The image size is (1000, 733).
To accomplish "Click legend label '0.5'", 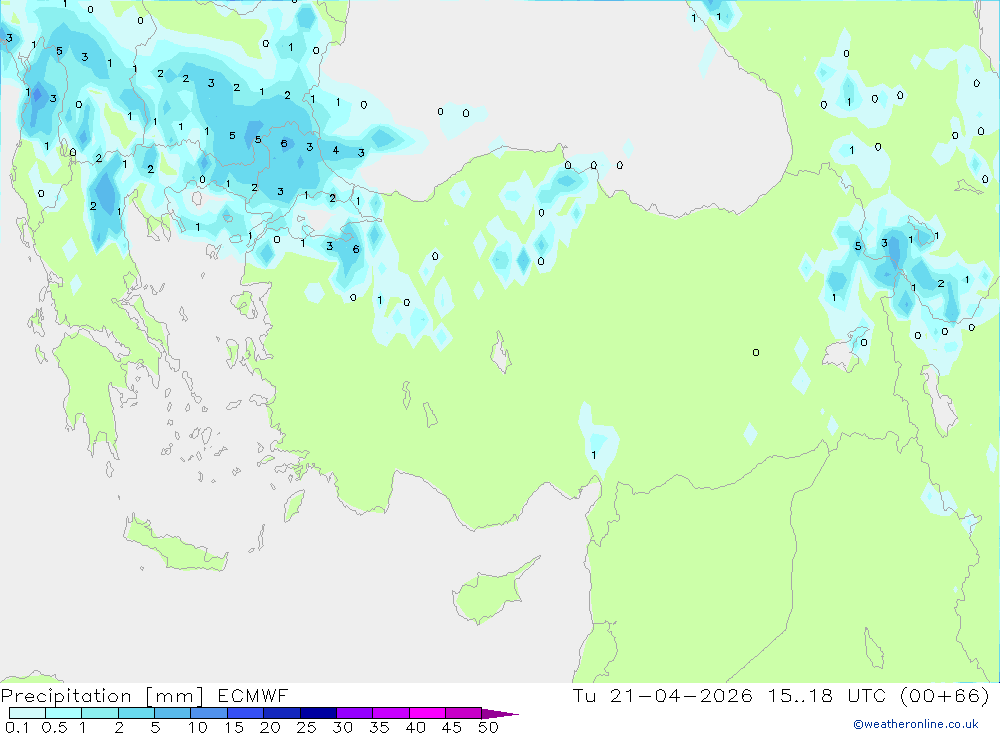I will coord(54,727).
